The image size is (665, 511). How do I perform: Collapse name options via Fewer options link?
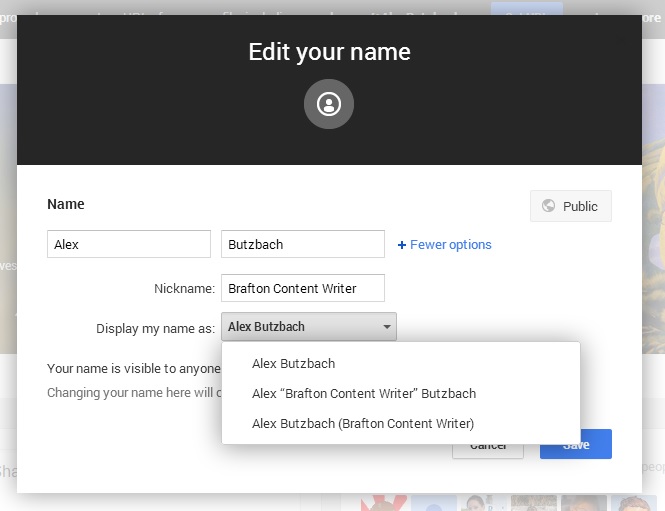click(450, 245)
